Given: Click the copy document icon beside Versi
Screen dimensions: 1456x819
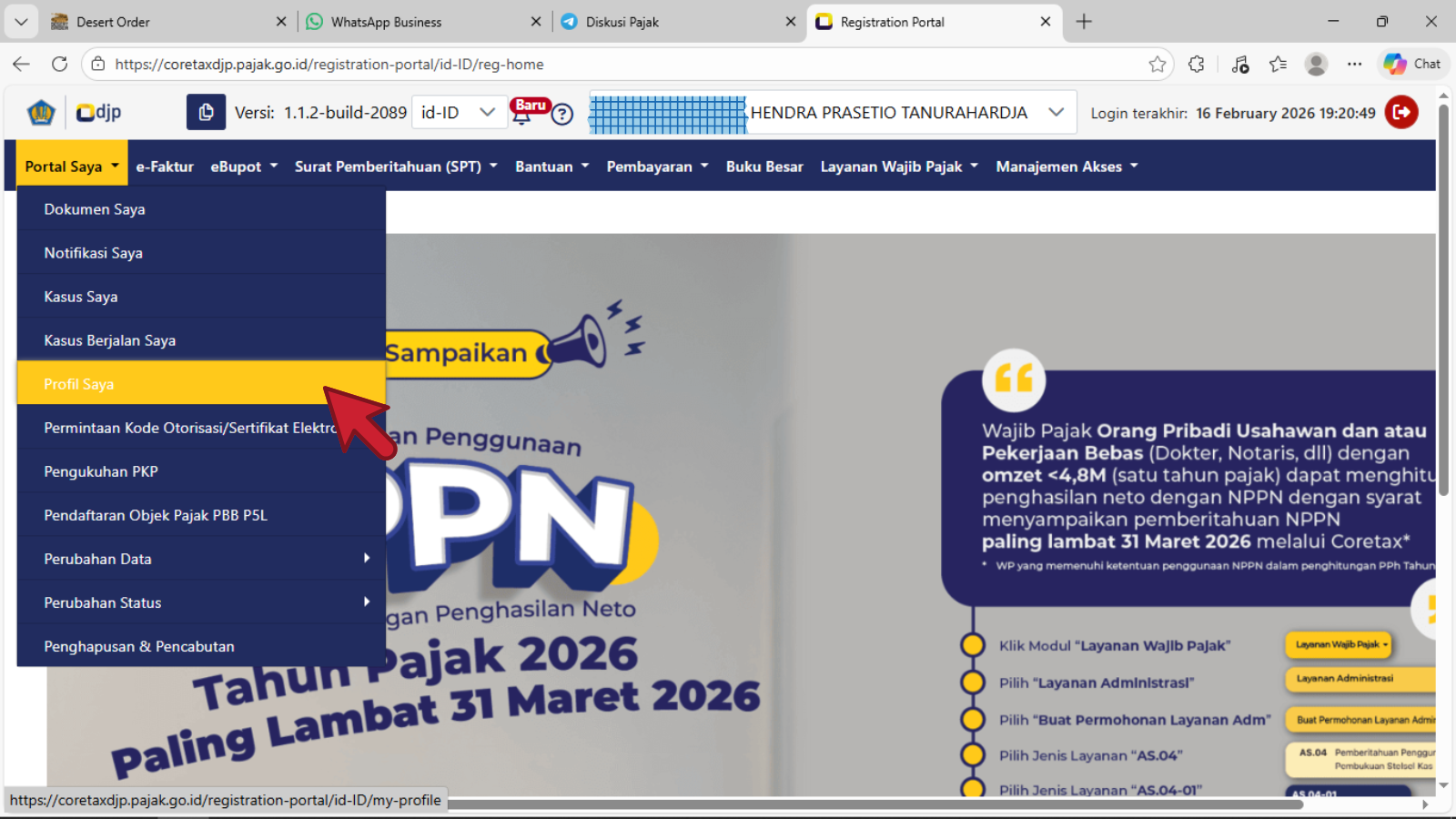Looking at the screenshot, I should pos(206,113).
